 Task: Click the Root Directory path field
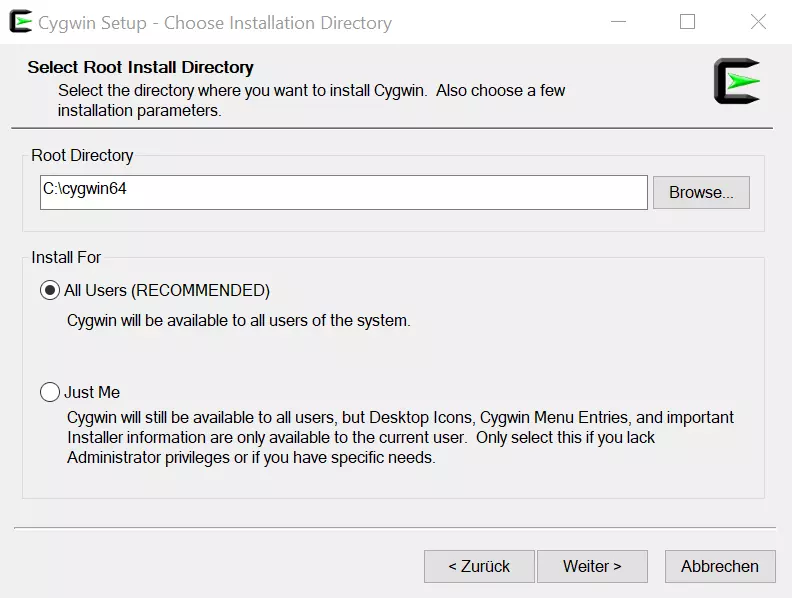[x=343, y=192]
